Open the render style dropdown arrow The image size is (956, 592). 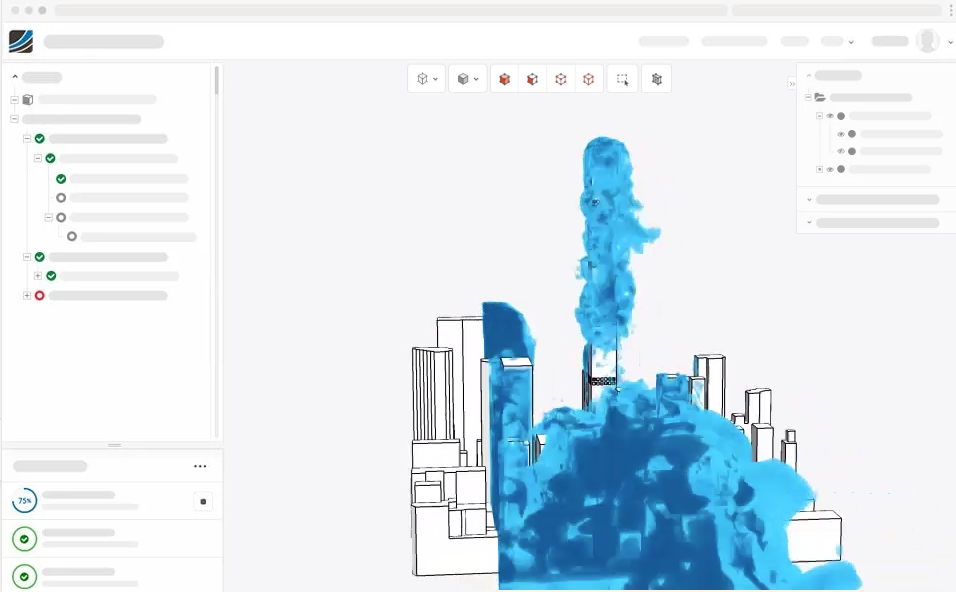pyautogui.click(x=476, y=79)
